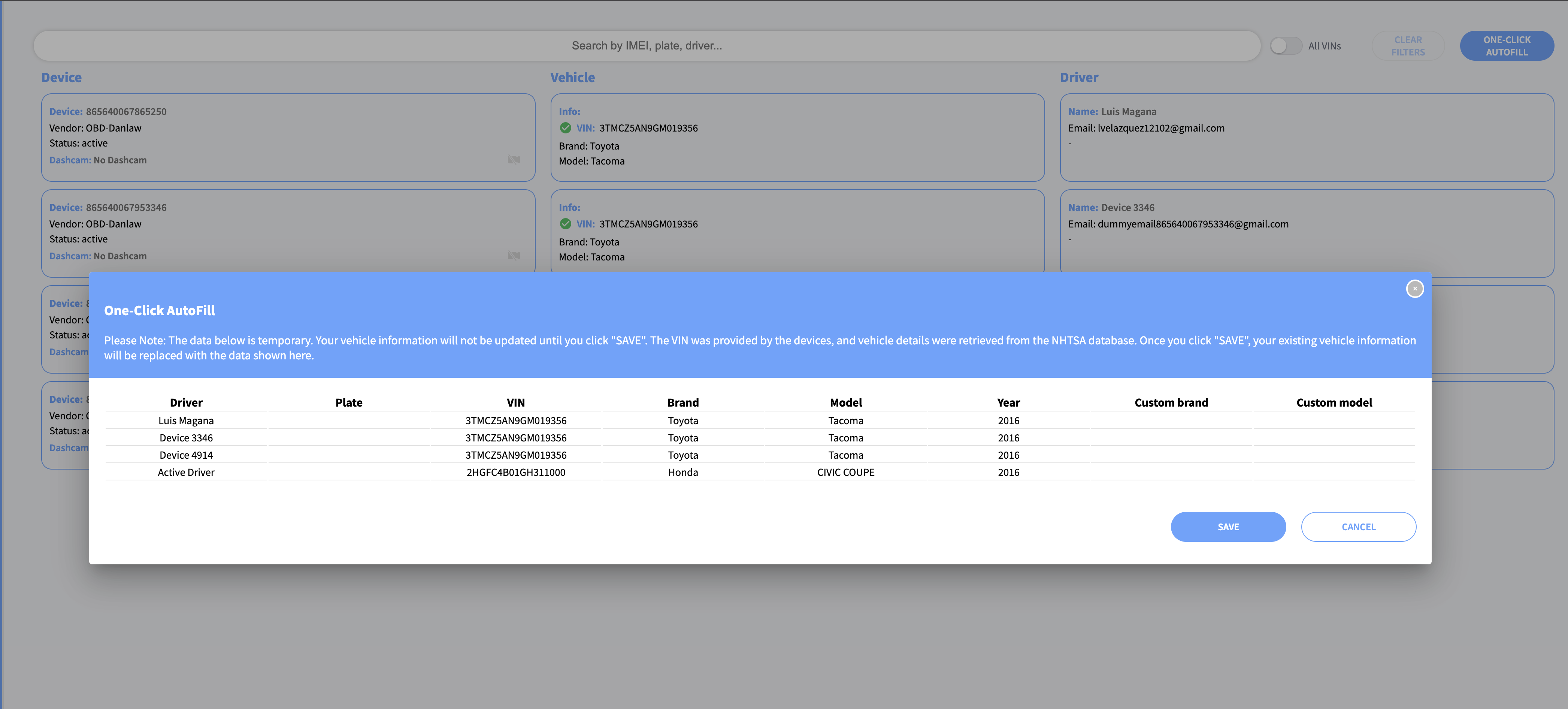
Task: Select the VIN column header
Action: [x=515, y=402]
